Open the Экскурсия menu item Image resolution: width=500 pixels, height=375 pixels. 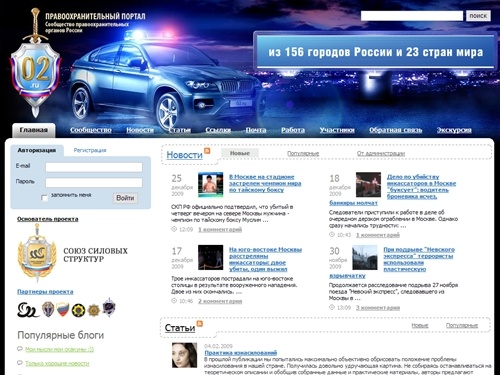point(454,130)
